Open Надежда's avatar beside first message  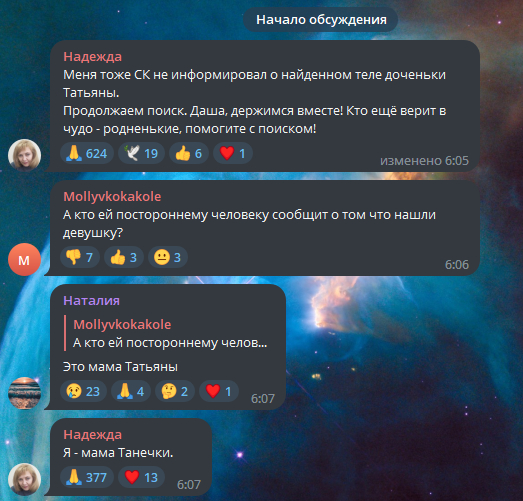(x=24, y=155)
